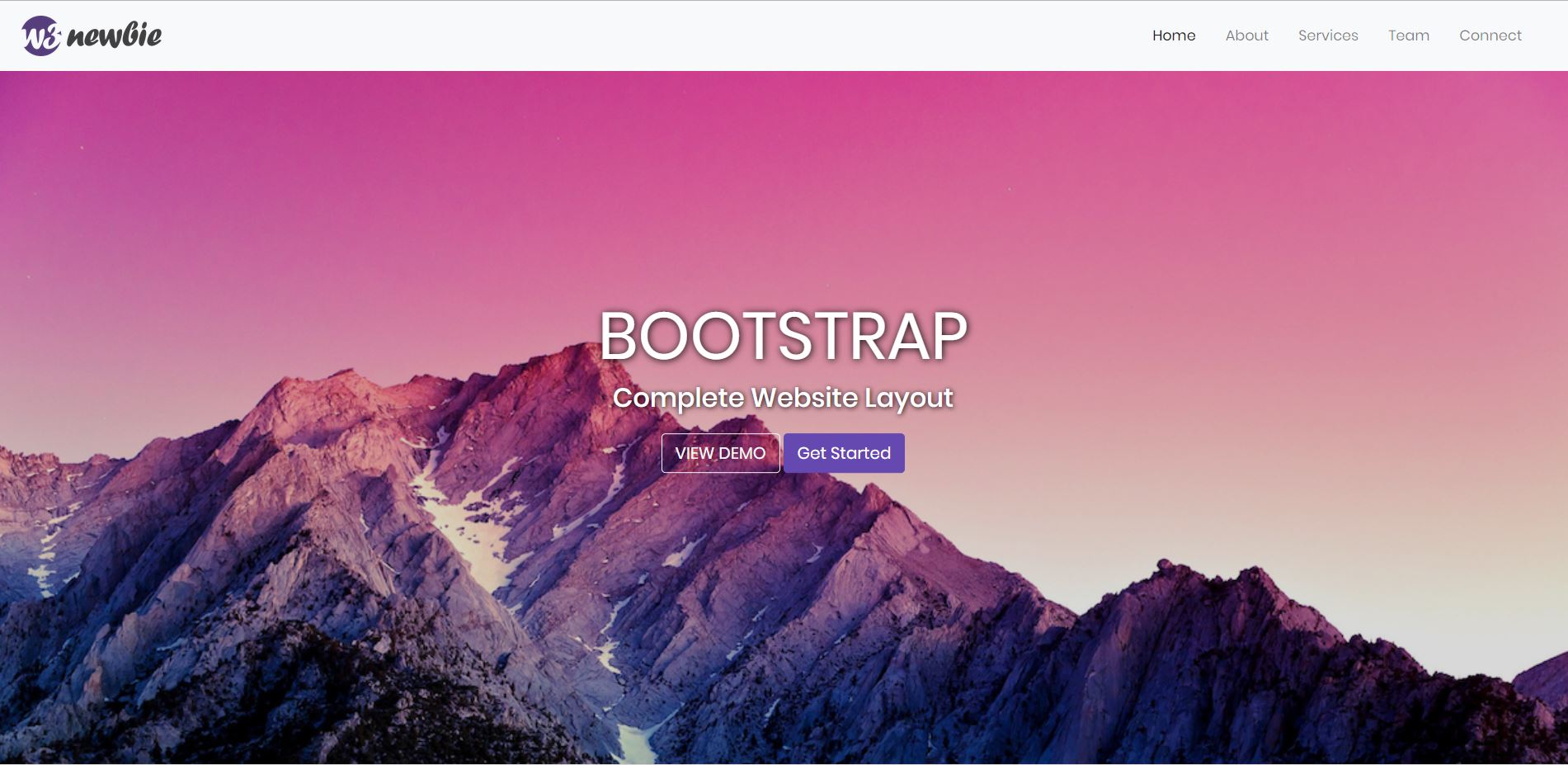
Task: Open the Team navigation item
Action: click(x=1408, y=35)
